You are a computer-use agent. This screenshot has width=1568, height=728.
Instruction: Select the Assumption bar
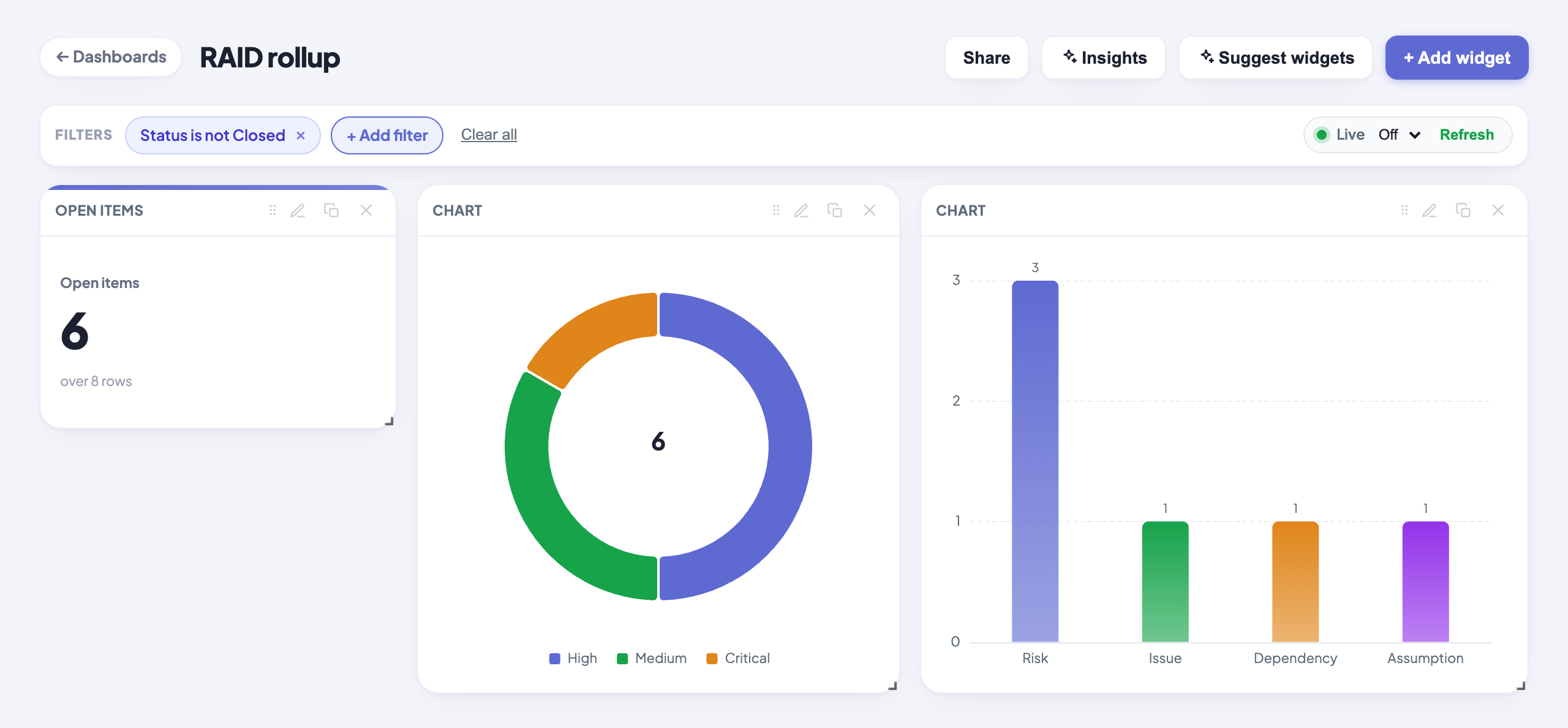tap(1425, 582)
